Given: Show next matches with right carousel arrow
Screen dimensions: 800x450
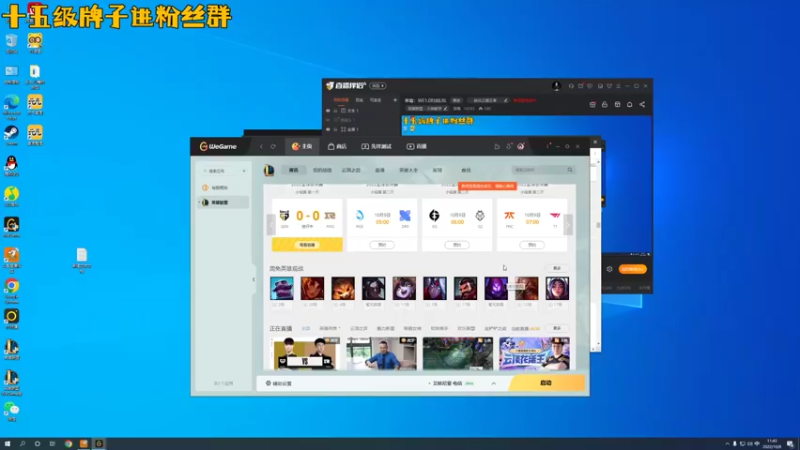Looking at the screenshot, I should [x=568, y=224].
